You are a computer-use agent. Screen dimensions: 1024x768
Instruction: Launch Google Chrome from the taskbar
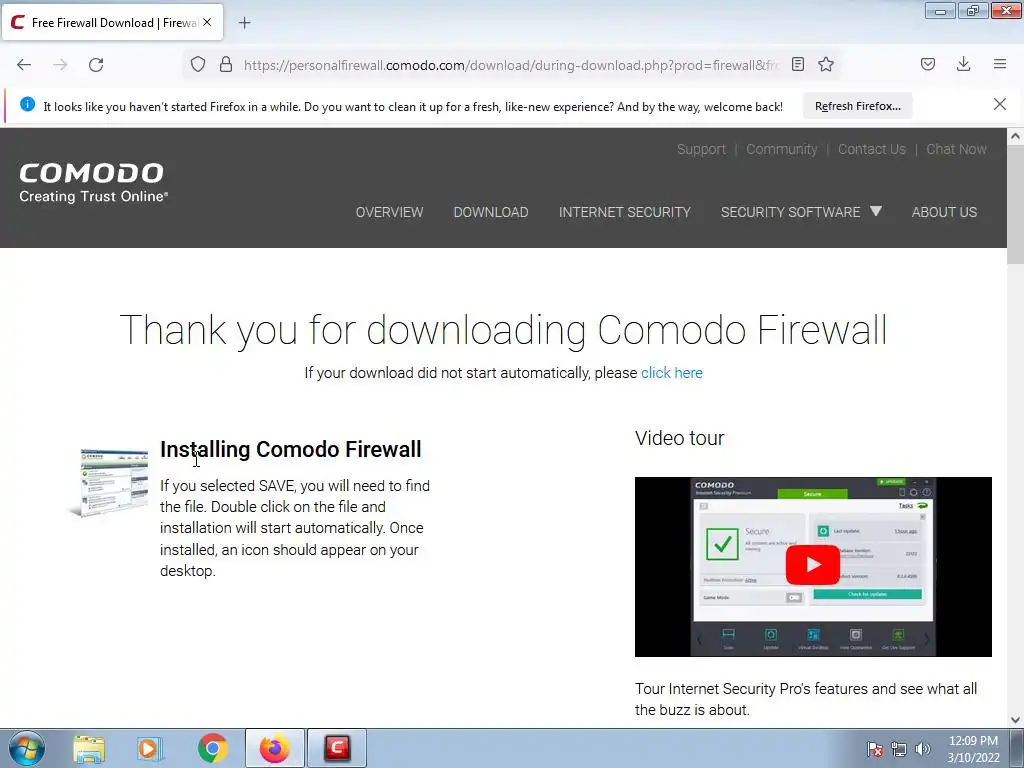coord(212,748)
